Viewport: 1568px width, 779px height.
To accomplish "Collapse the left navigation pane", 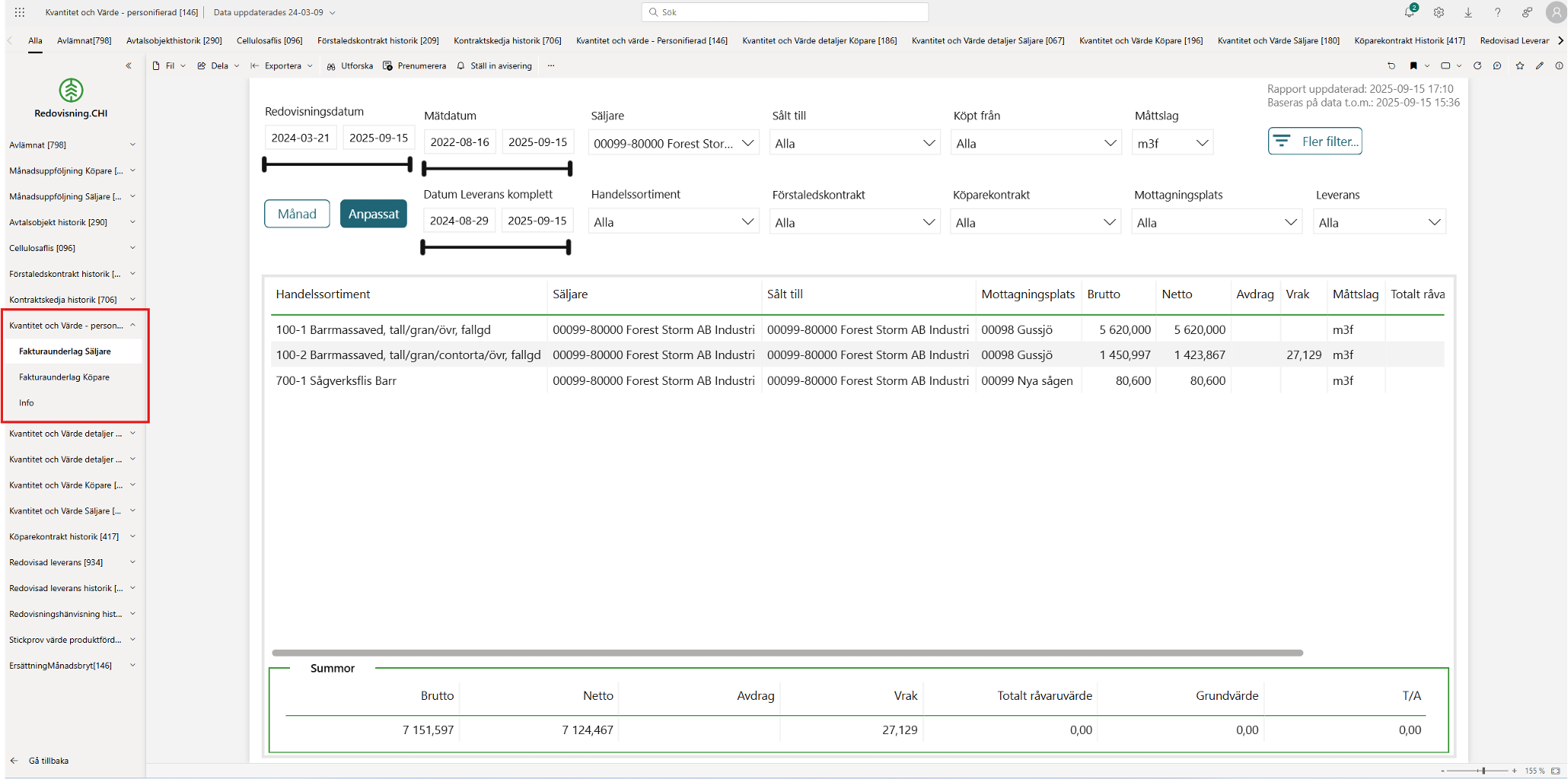I will click(x=129, y=66).
